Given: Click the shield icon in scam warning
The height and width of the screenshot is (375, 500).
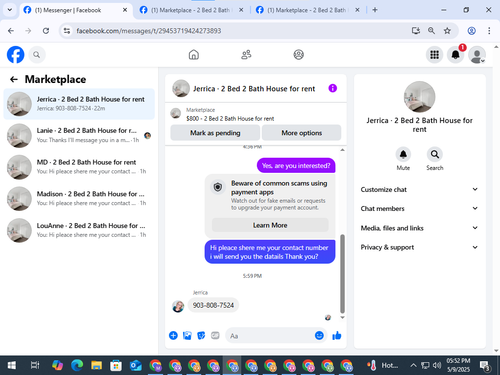Looking at the screenshot, I should point(218,187).
